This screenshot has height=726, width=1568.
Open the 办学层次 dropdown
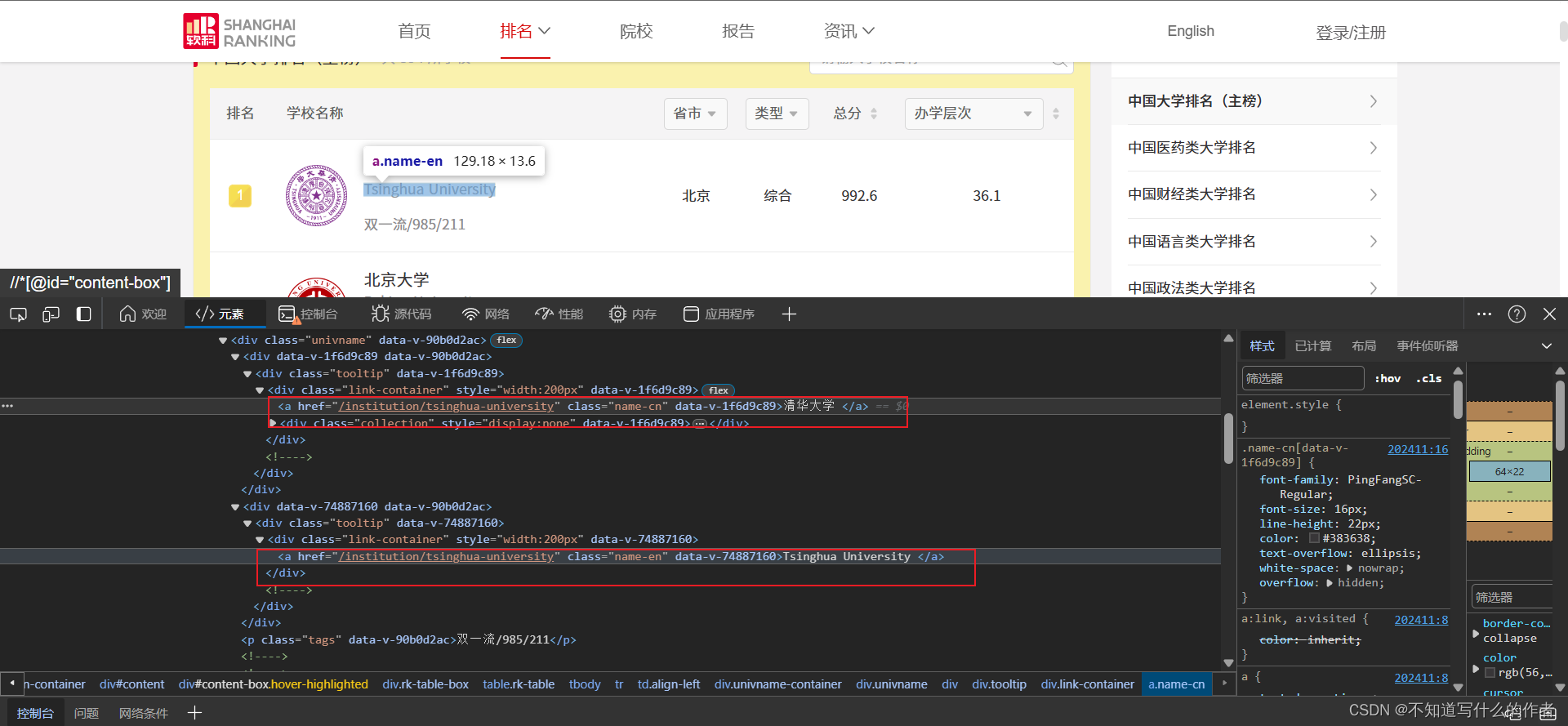point(974,114)
